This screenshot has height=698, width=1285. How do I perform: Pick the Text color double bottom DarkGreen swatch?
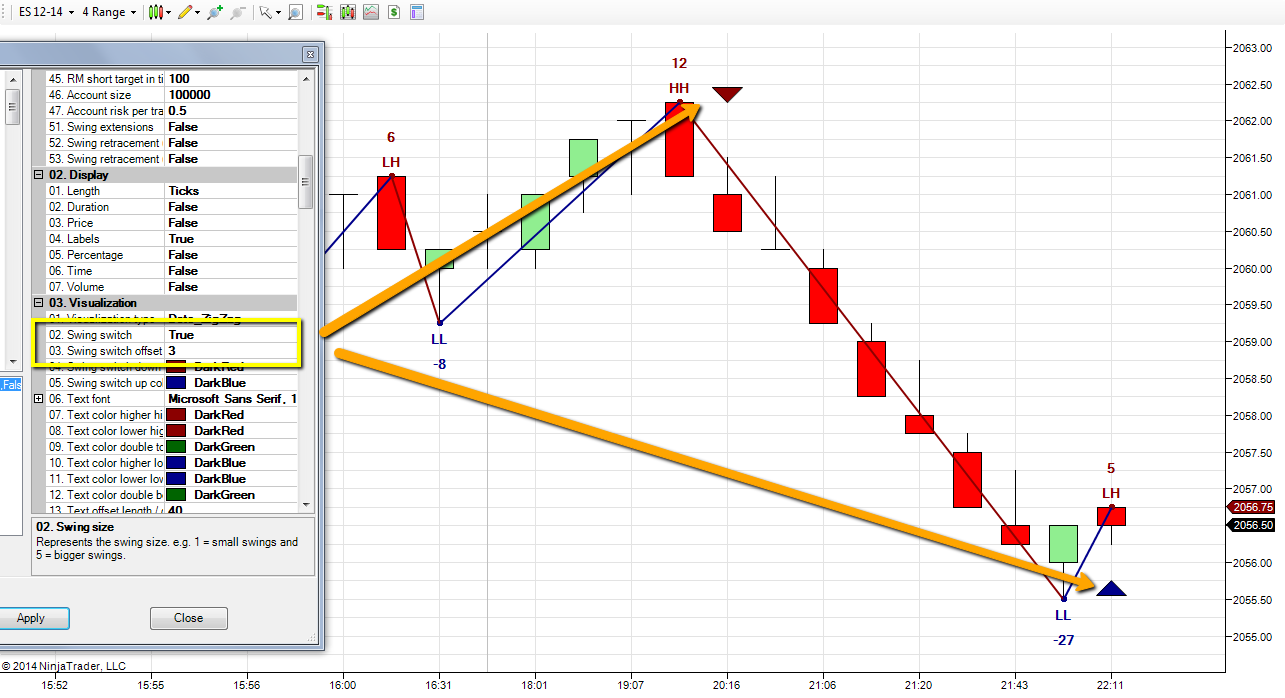pyautogui.click(x=178, y=495)
